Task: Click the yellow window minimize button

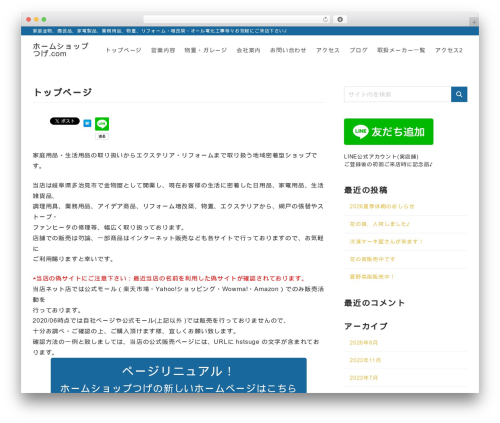Action: point(36,19)
